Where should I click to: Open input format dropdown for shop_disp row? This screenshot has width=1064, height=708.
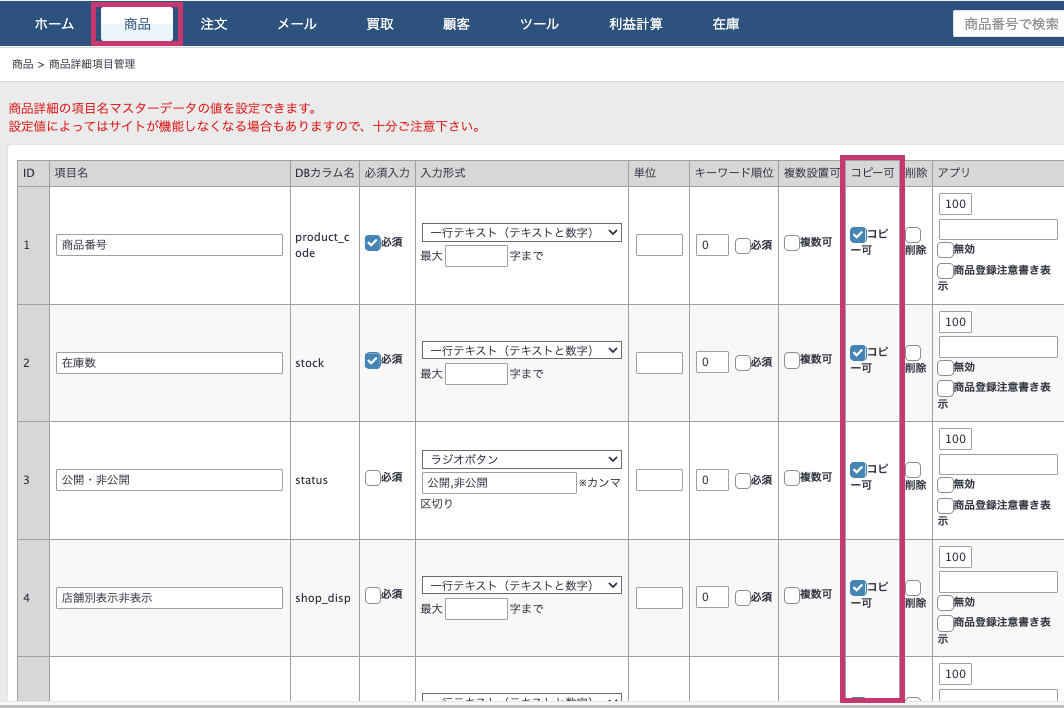click(521, 585)
